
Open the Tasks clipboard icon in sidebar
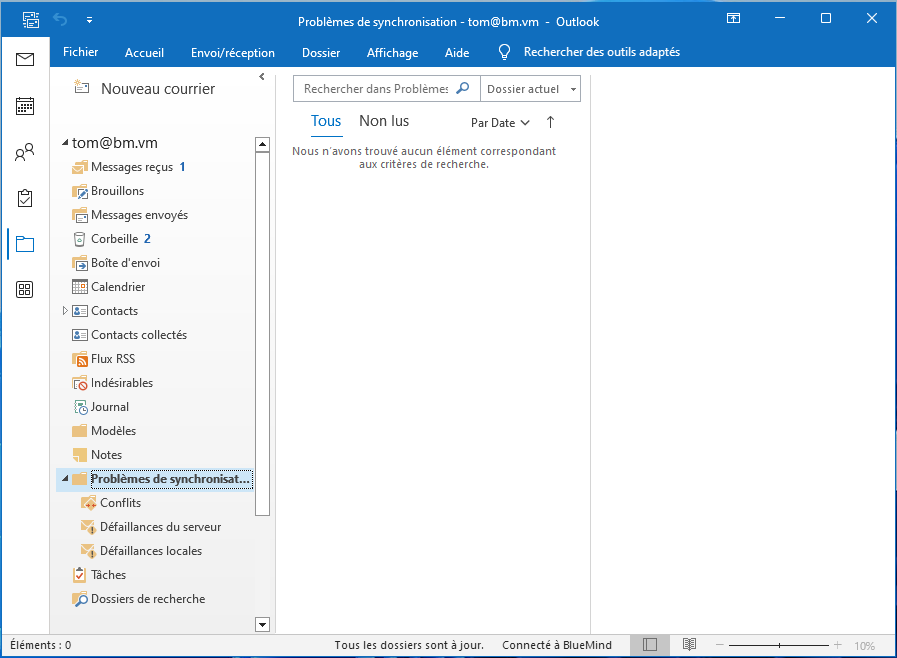click(25, 198)
